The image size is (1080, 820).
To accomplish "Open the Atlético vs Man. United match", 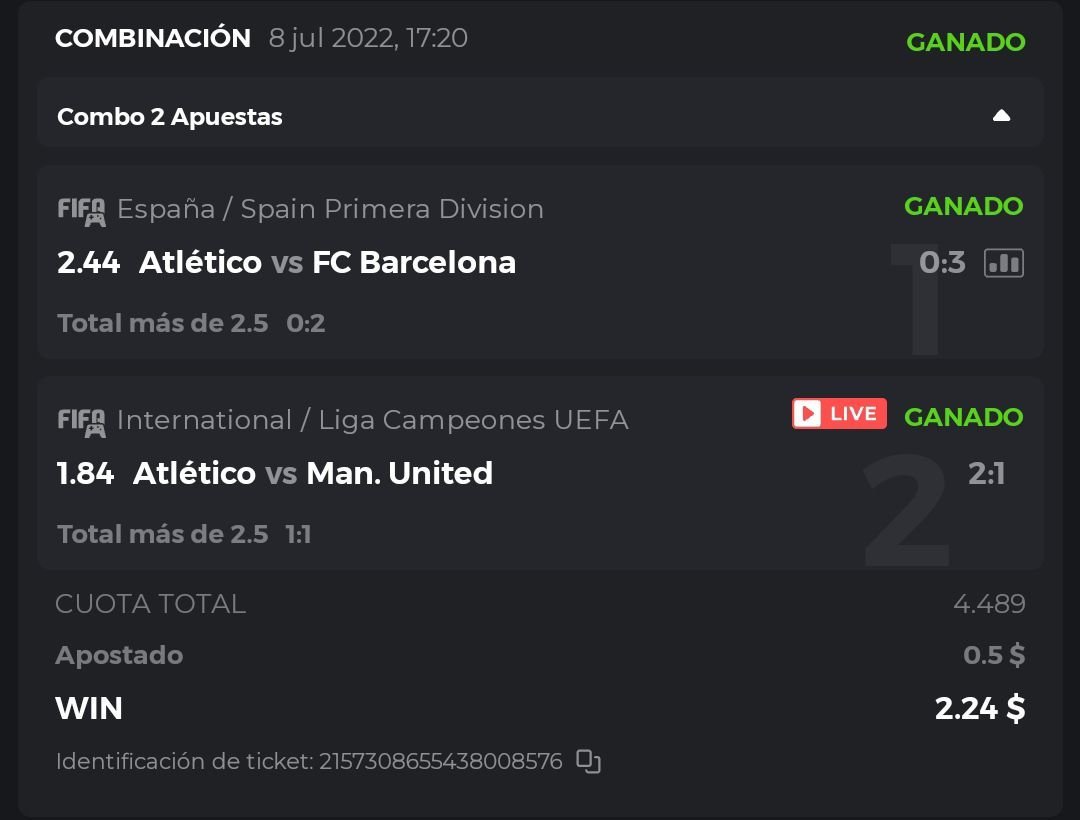I will click(x=313, y=473).
